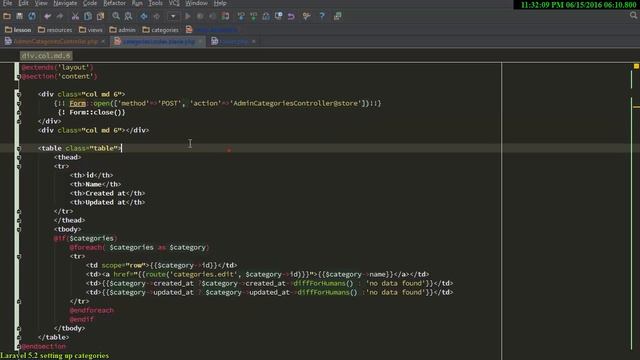Viewport: 640px width, 360px height.
Task: Open the Tools menu
Action: click(x=155, y=3)
